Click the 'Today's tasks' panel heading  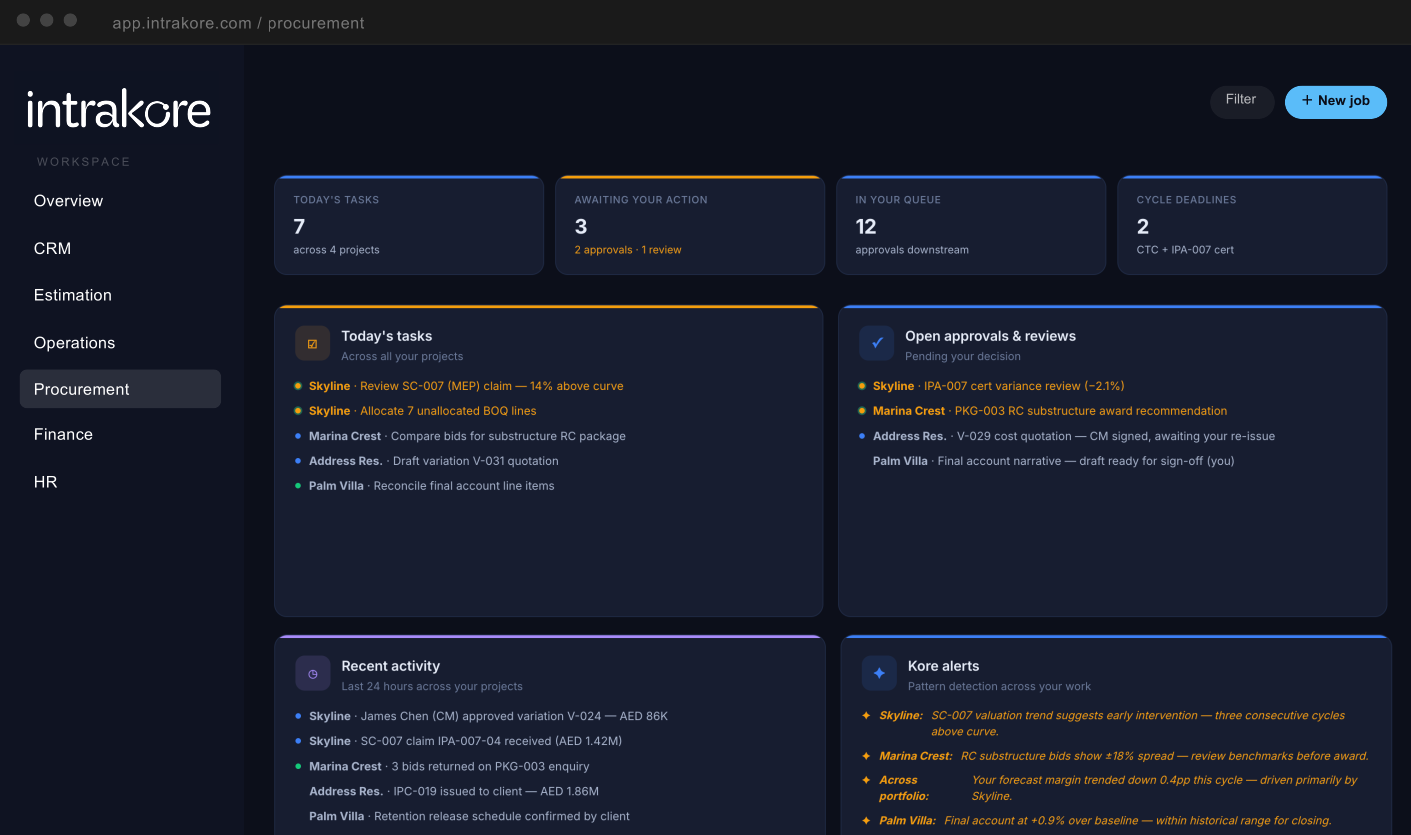click(387, 336)
